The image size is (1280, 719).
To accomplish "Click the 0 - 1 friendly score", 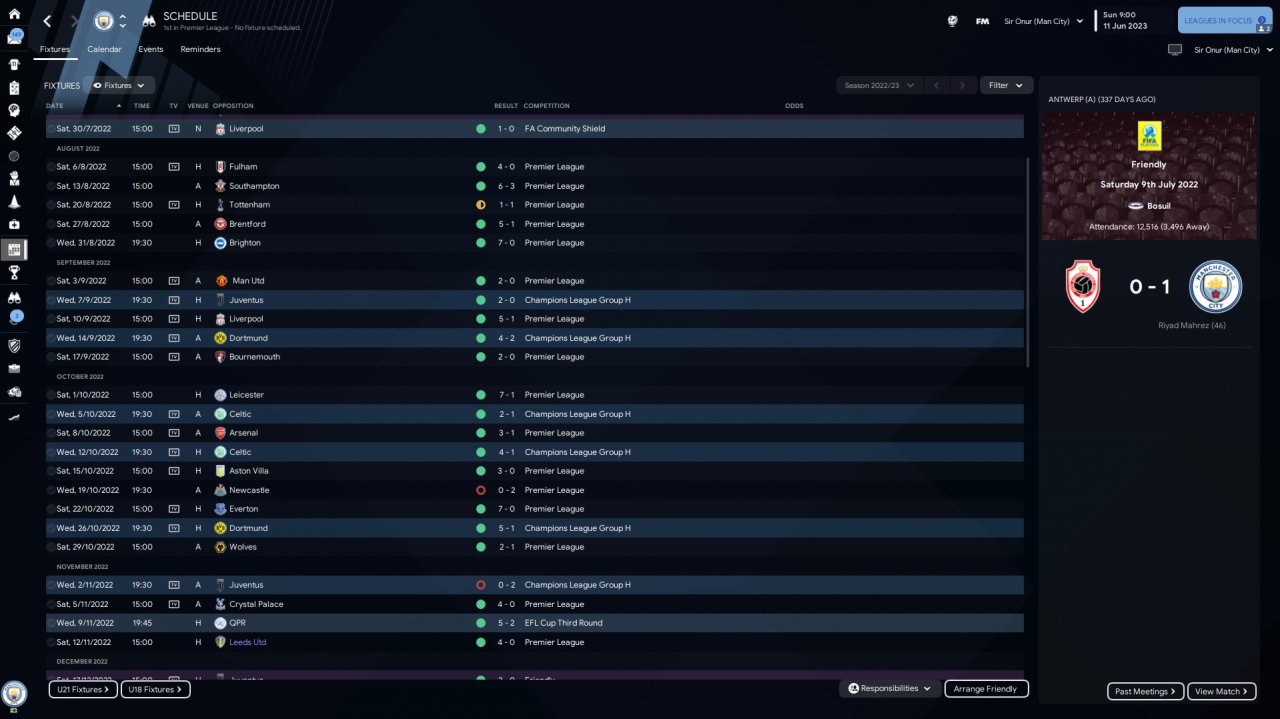I will [1150, 287].
